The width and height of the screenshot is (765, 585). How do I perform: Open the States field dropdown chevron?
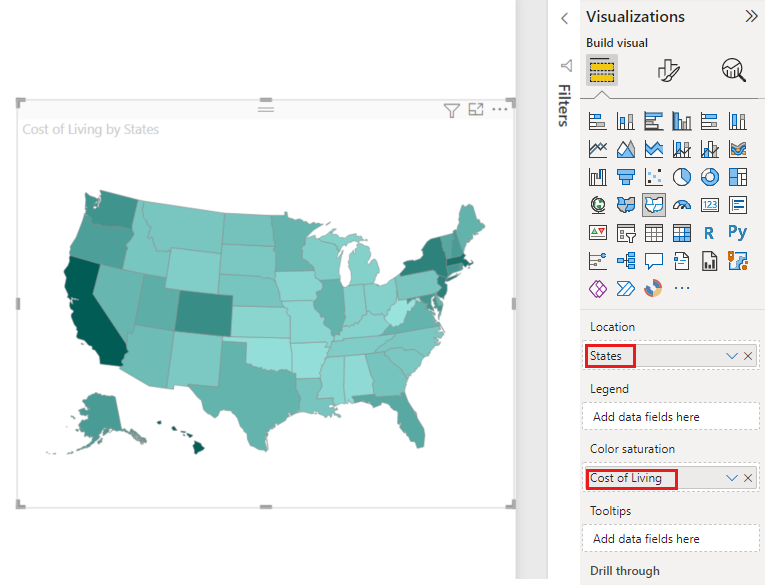coord(731,356)
